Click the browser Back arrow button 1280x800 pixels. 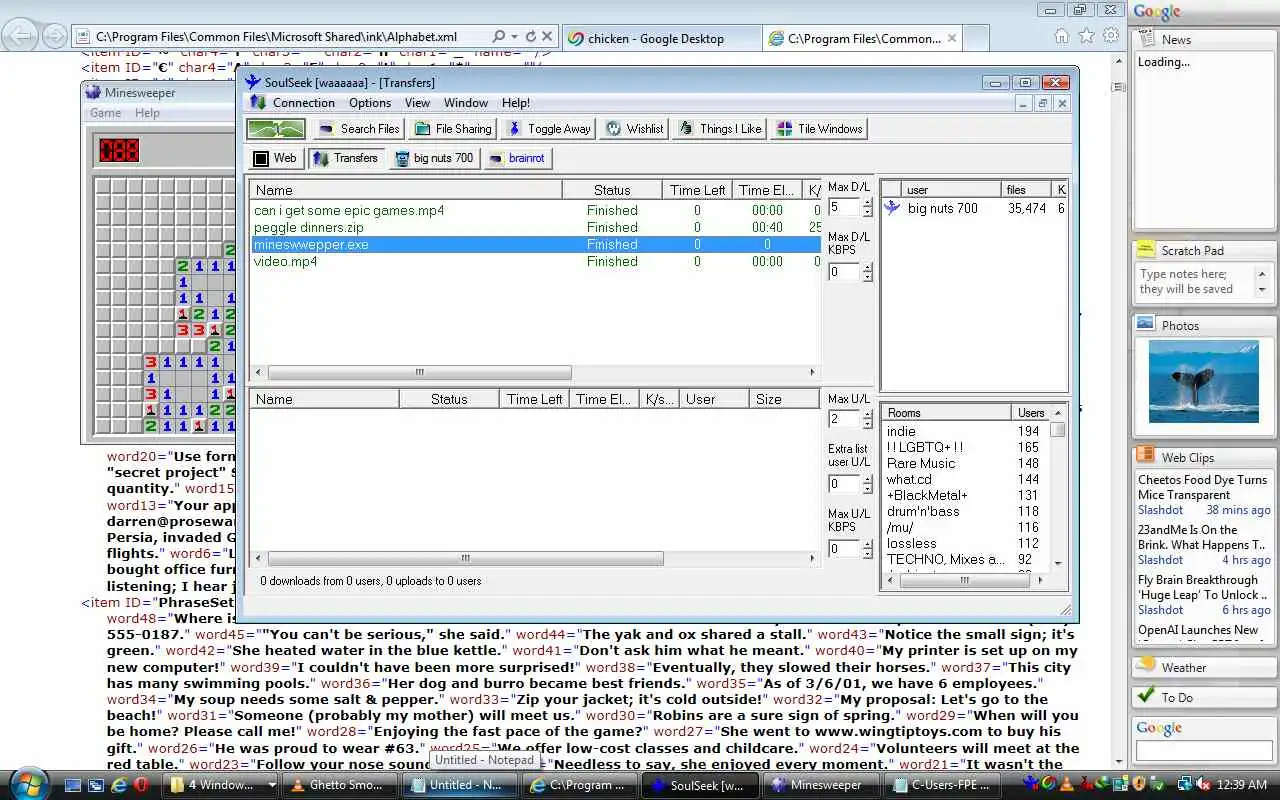pos(22,36)
